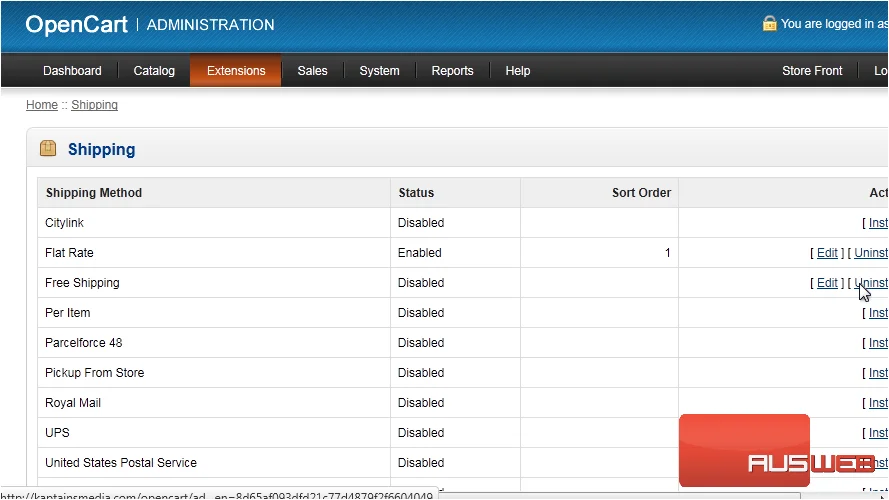
Task: Install the Pickup From Store method
Action: [879, 373]
